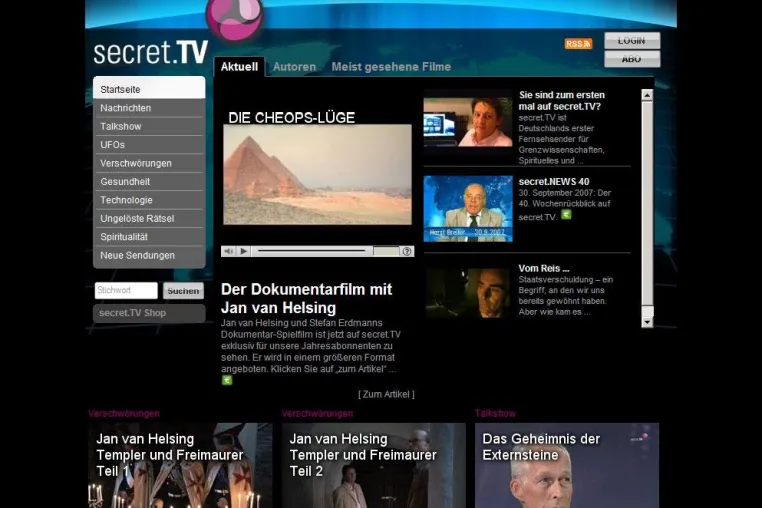Follow the Zum Artikel link
The width and height of the screenshot is (762, 508).
click(386, 394)
